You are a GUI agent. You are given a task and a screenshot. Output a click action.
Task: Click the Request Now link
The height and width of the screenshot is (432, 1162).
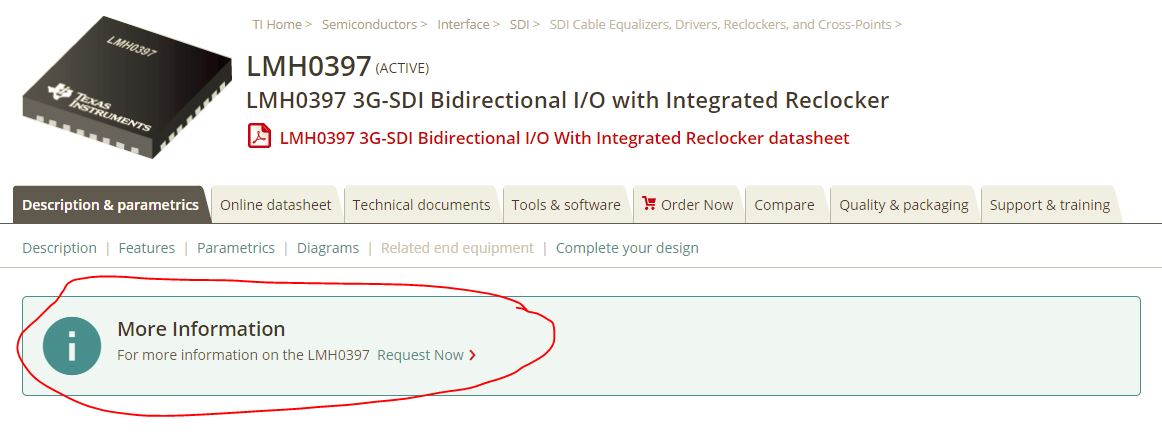pyautogui.click(x=420, y=355)
